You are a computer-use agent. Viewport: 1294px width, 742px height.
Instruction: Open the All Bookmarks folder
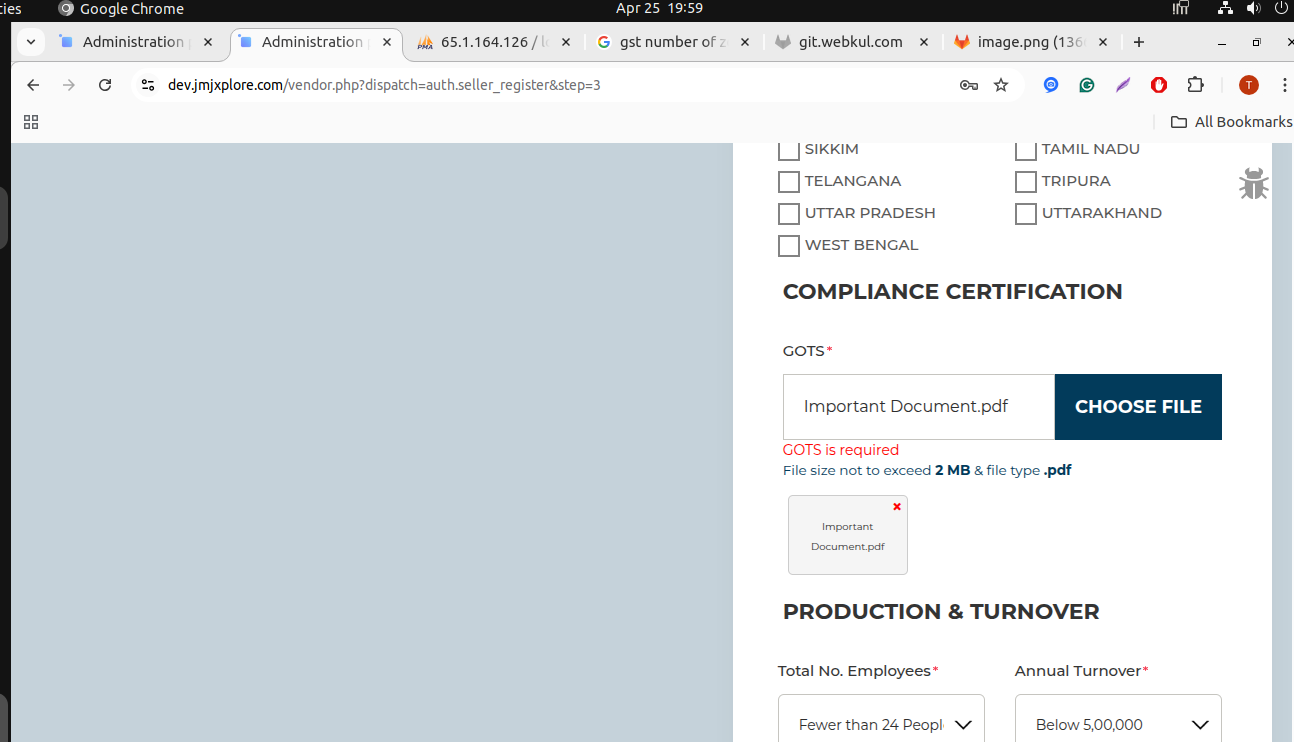click(1231, 122)
